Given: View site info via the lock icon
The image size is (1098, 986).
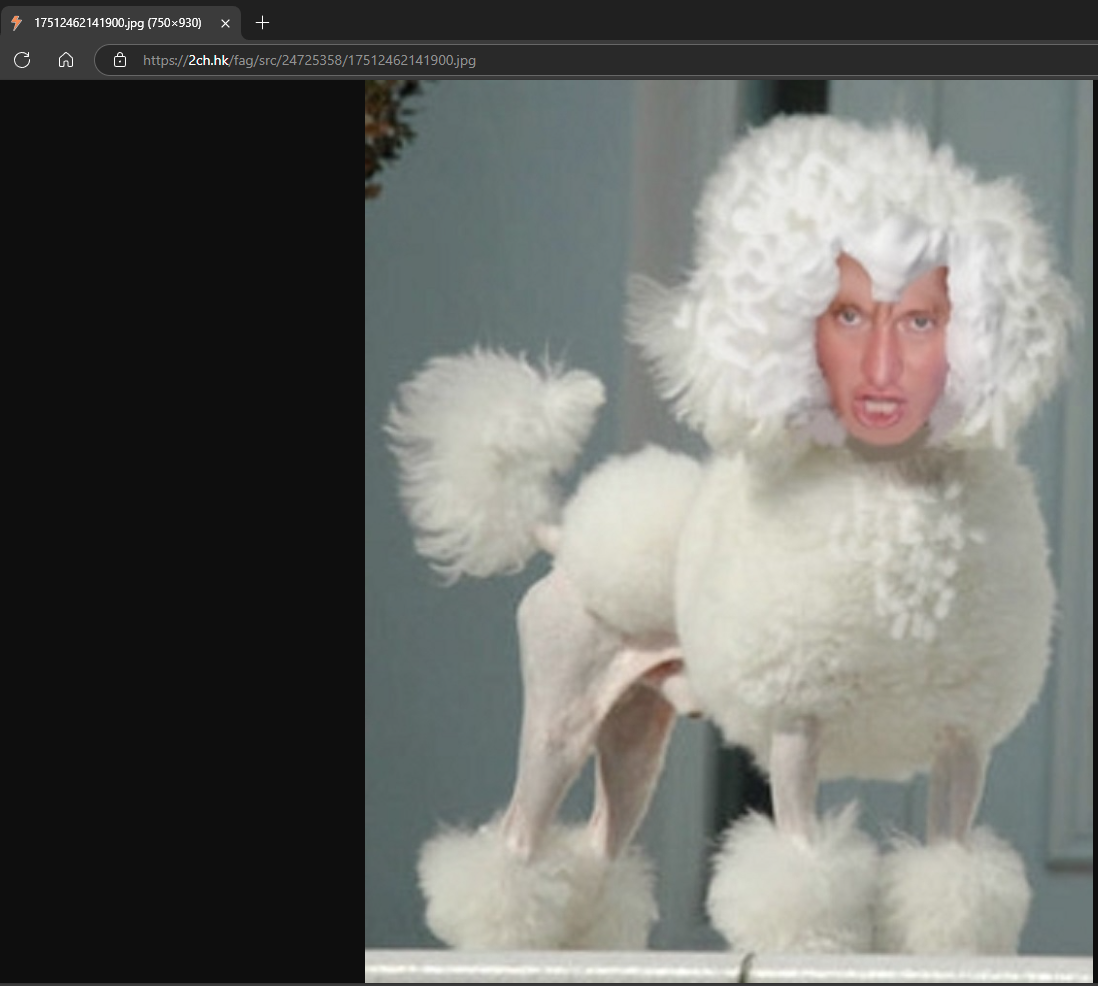Looking at the screenshot, I should (x=120, y=60).
